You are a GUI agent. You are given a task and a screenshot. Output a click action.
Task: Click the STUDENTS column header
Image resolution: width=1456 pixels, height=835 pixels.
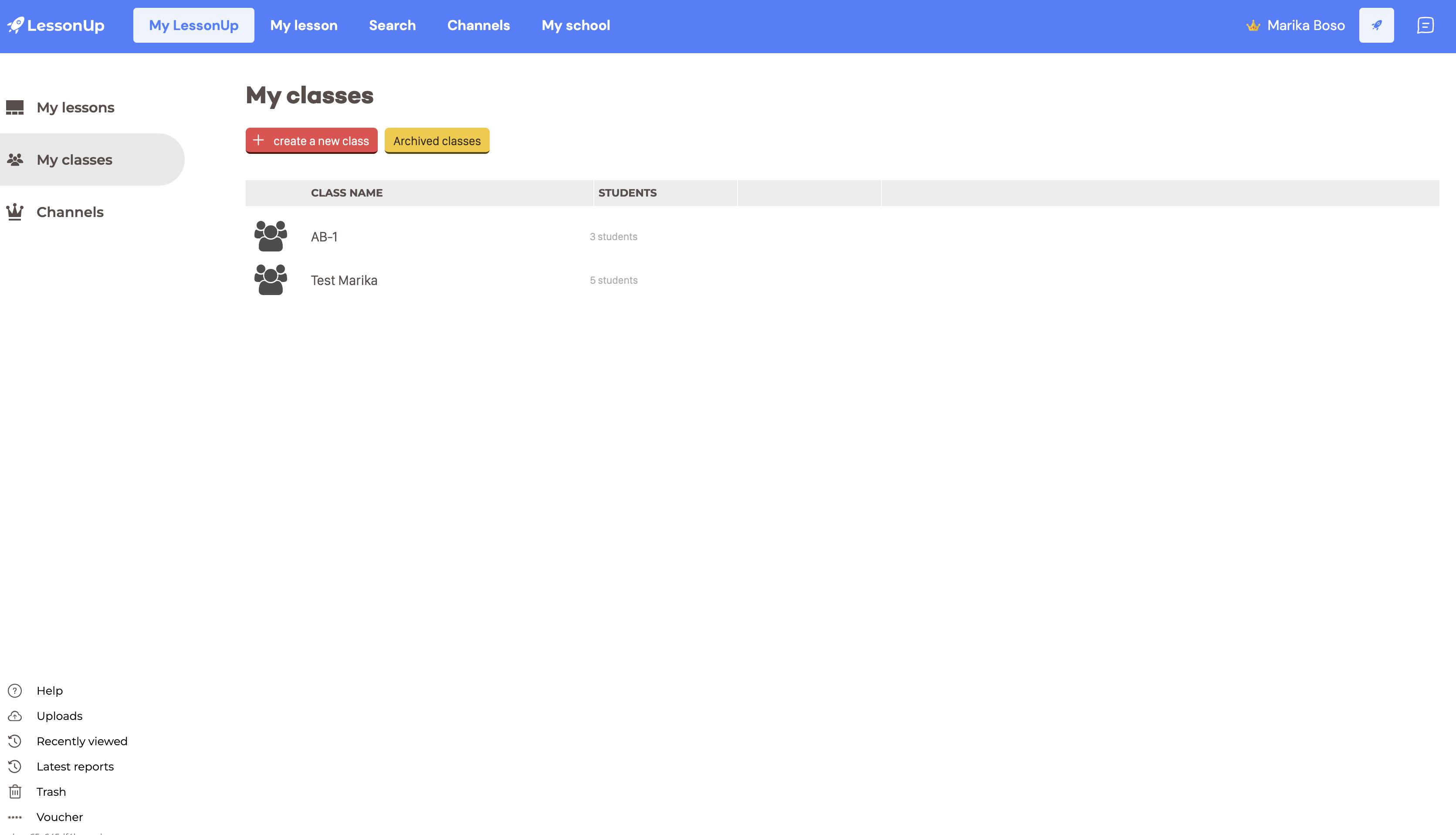[628, 193]
